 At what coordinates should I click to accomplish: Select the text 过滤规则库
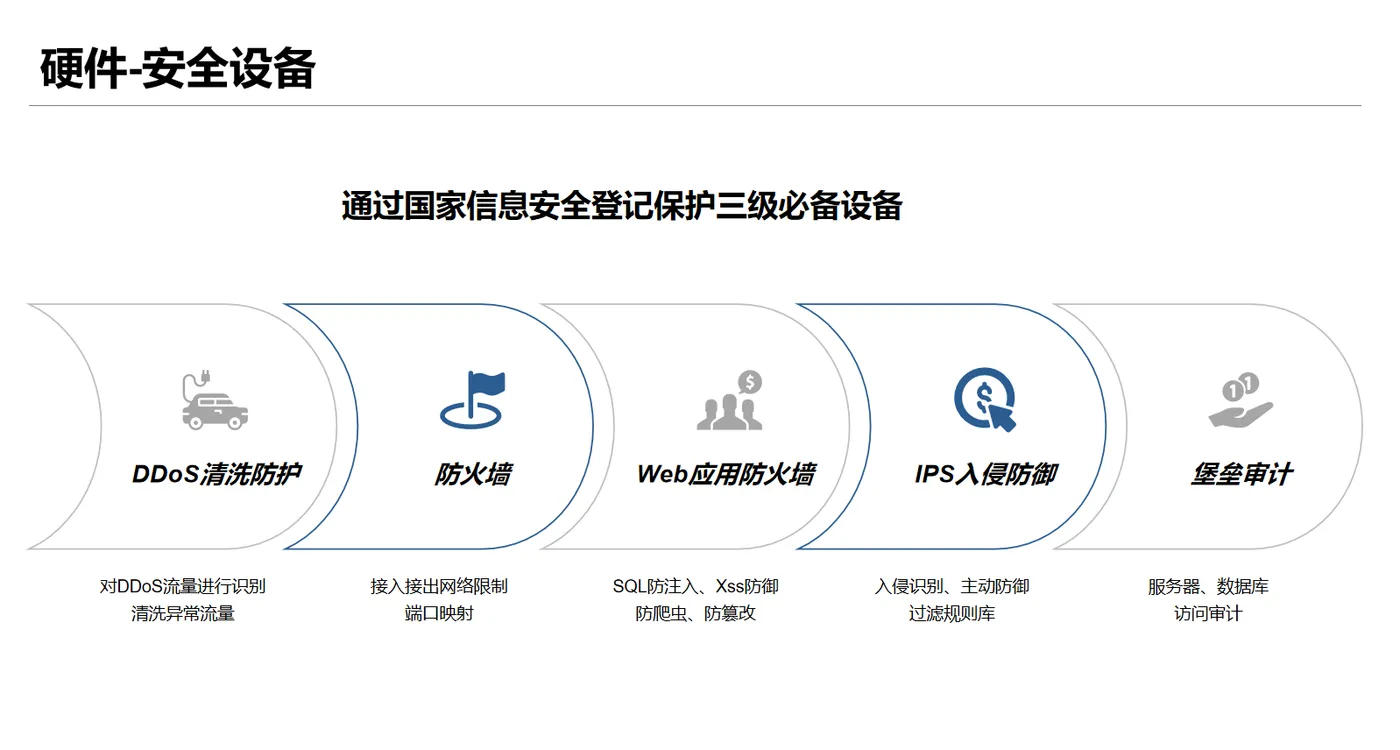pyautogui.click(x=952, y=613)
